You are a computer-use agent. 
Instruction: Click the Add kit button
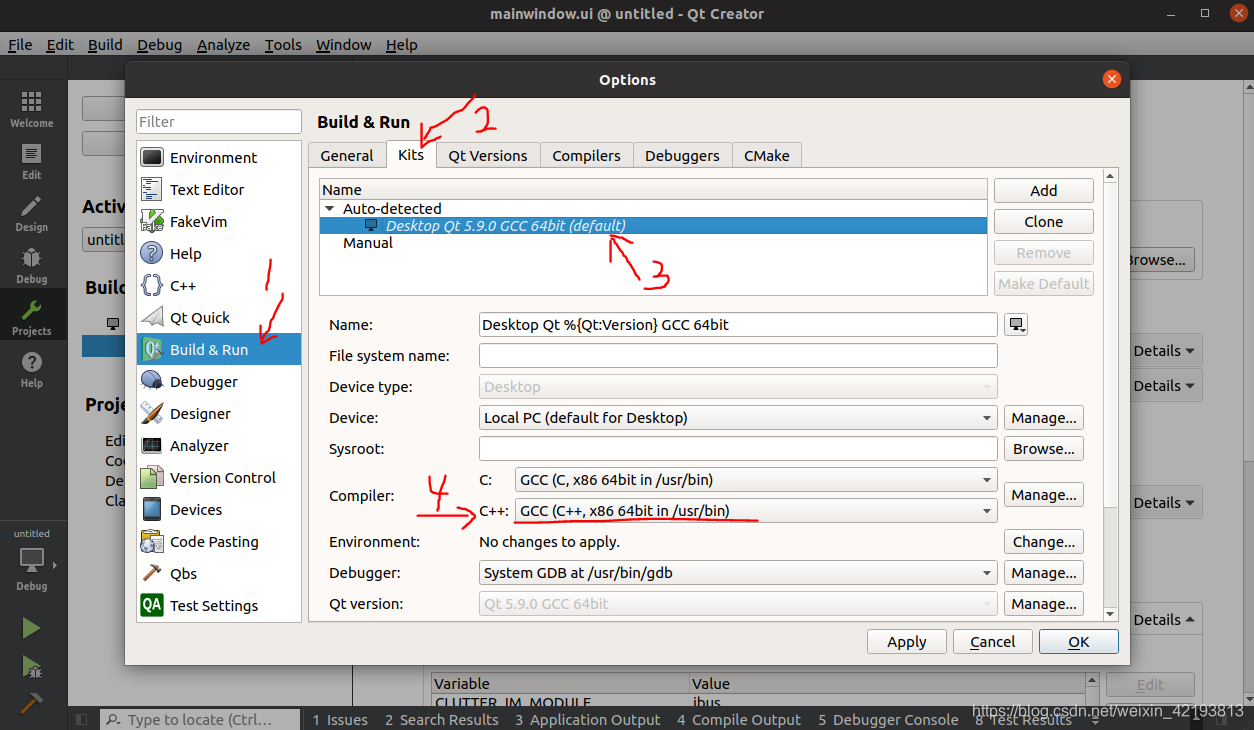coord(1043,190)
